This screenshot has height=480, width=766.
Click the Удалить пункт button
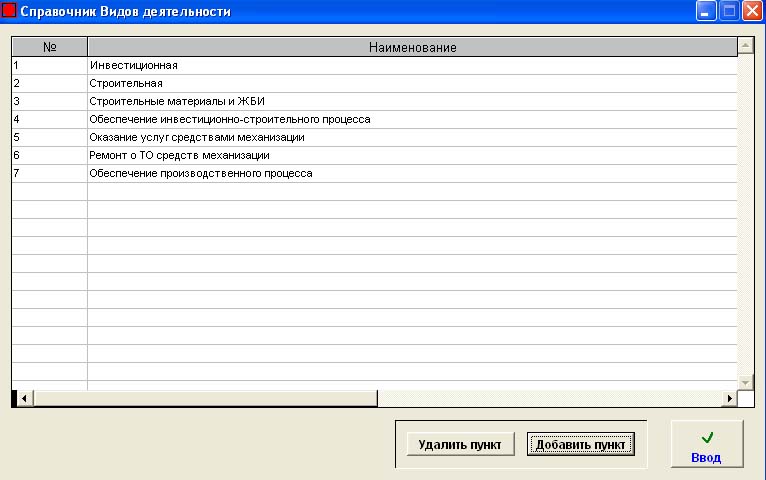[460, 444]
